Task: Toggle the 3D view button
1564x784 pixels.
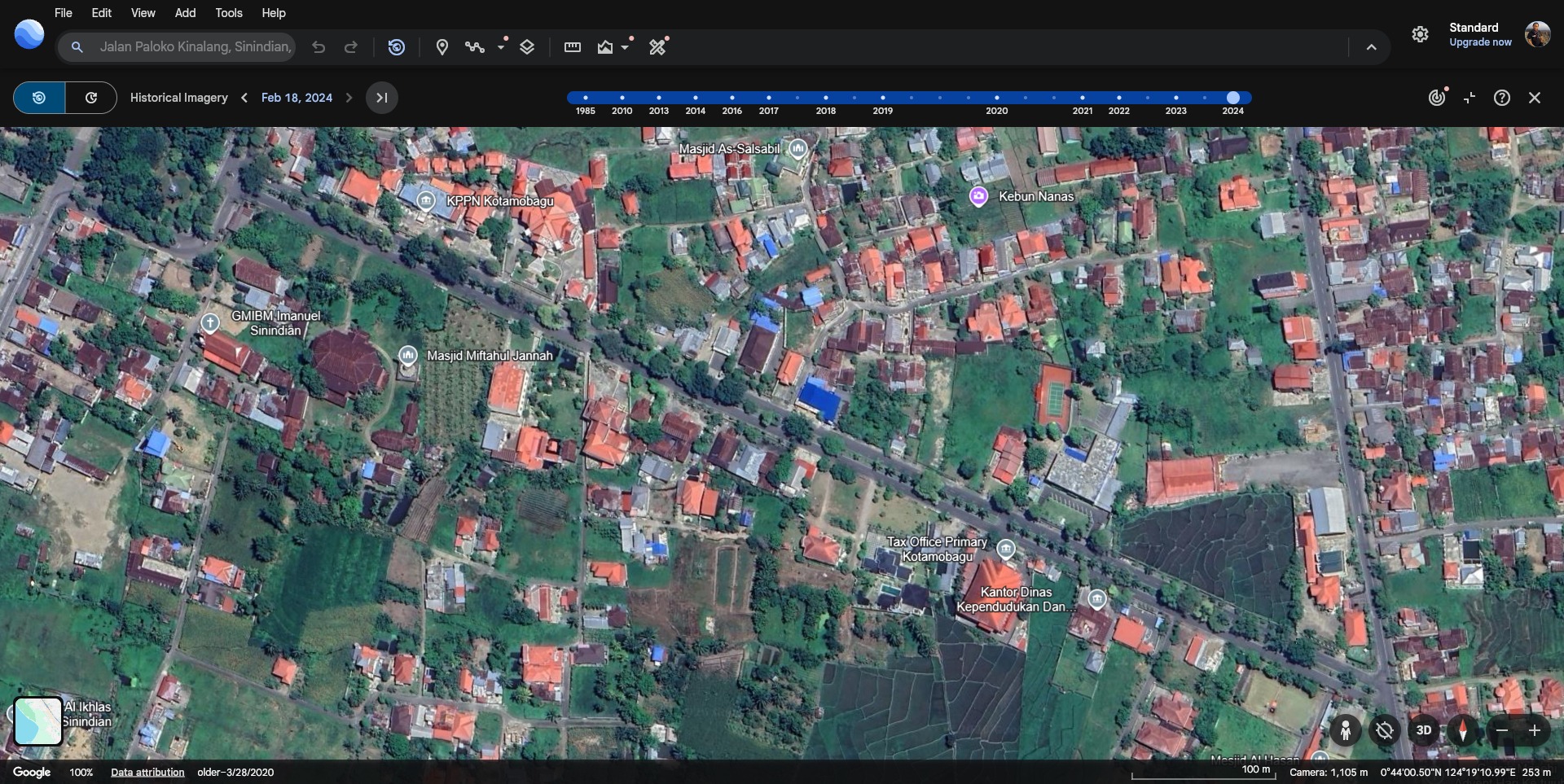Action: coord(1424,730)
